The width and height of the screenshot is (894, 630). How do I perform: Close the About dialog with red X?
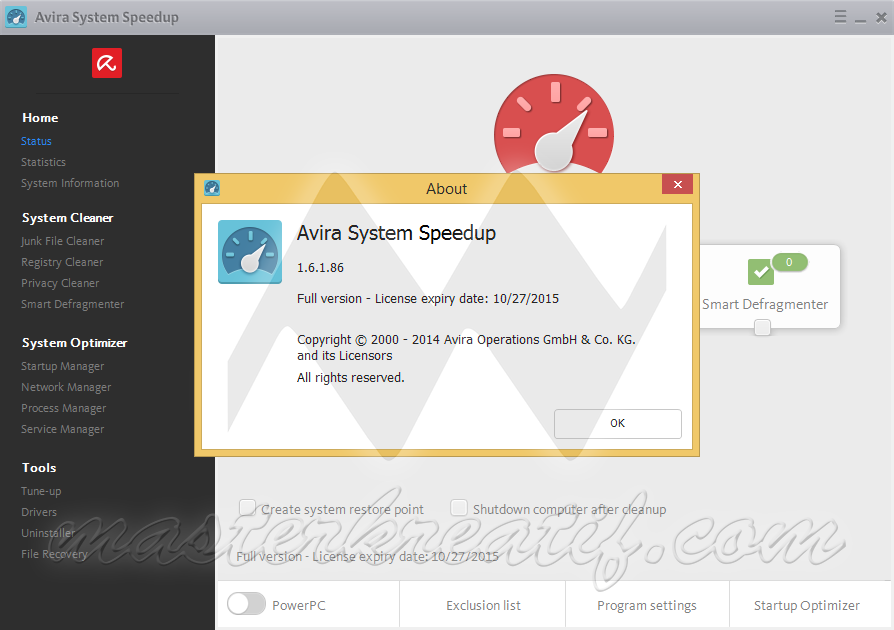[x=677, y=184]
